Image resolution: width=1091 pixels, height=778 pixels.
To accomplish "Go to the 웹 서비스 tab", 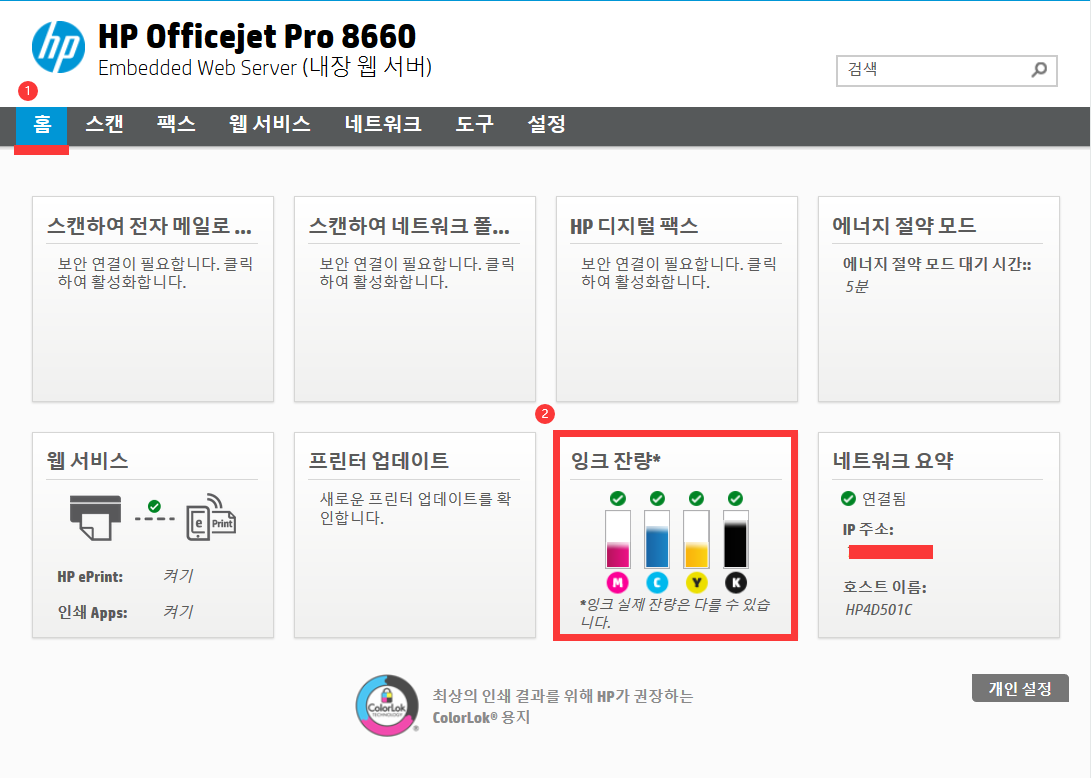I will (270, 125).
